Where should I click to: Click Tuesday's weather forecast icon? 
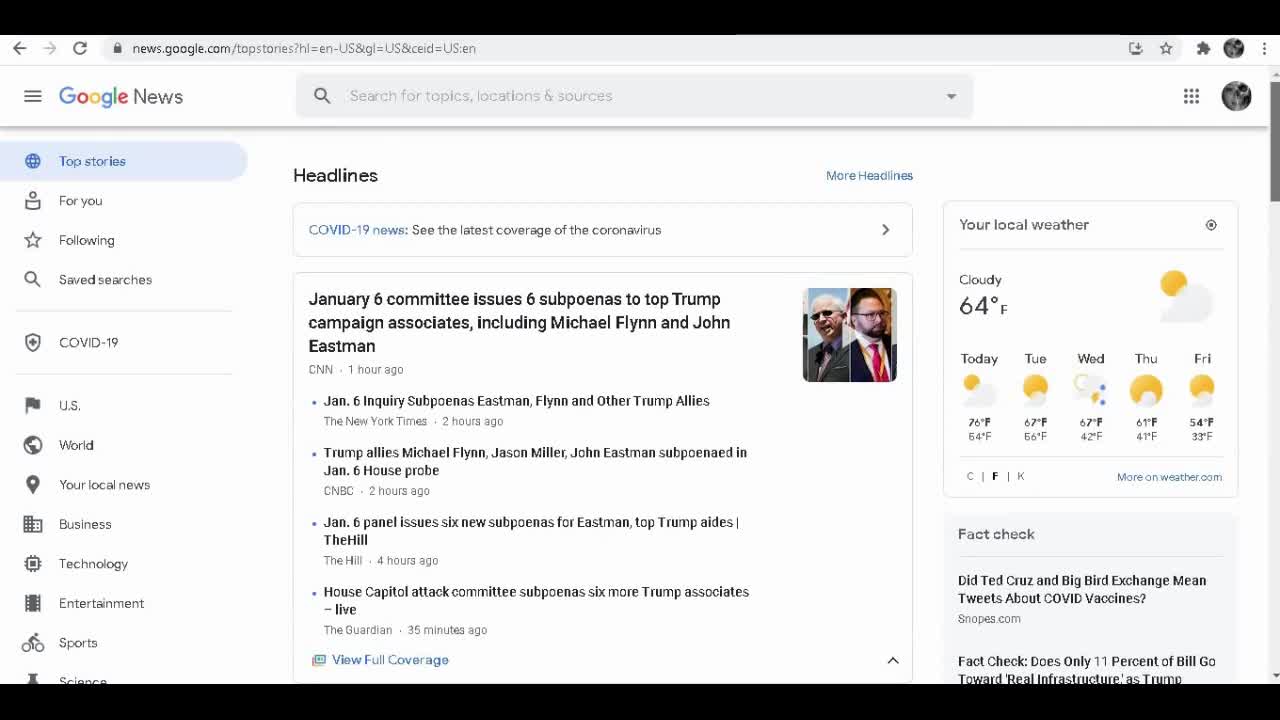1035,389
